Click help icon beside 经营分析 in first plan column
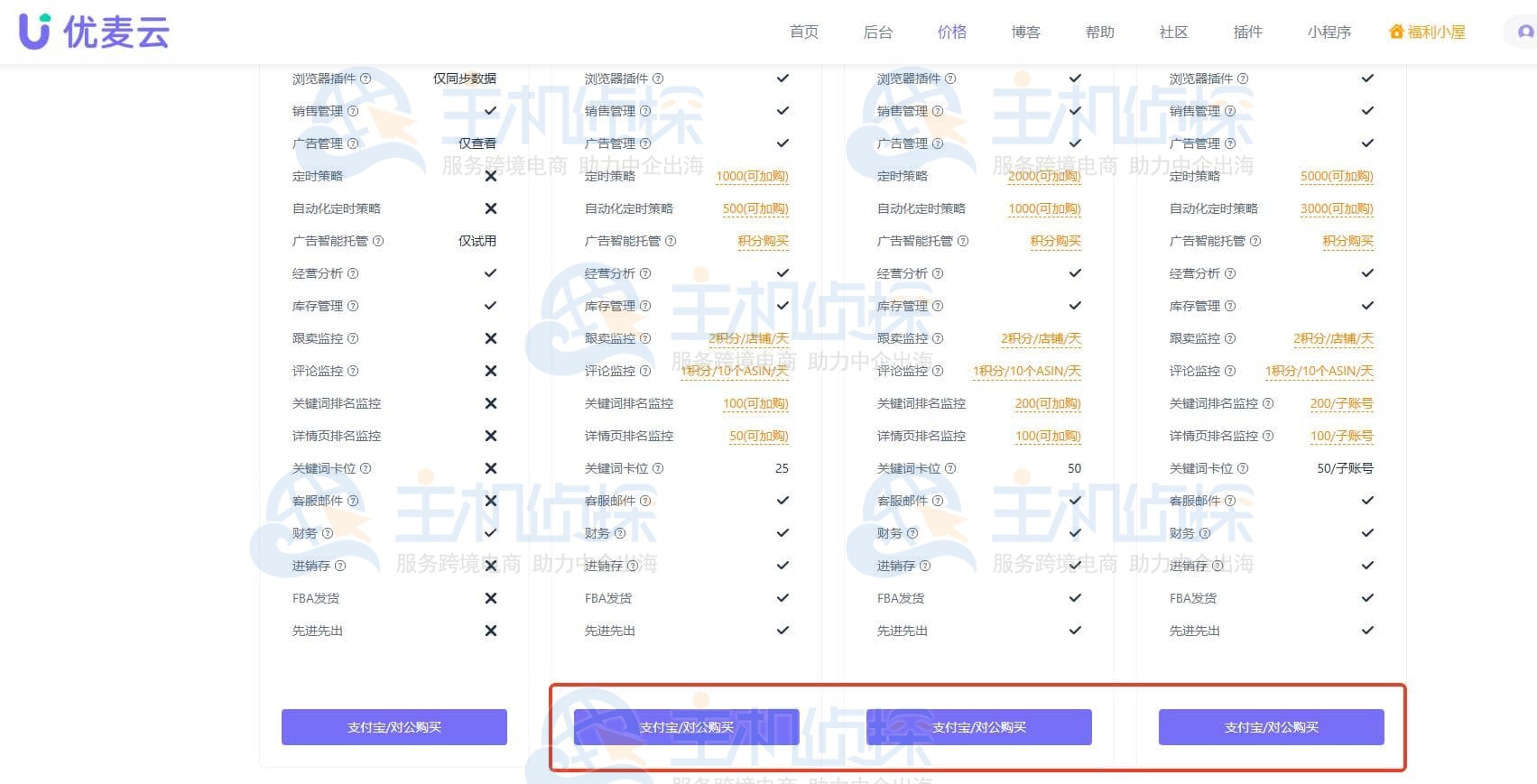The image size is (1537, 784). tap(353, 273)
